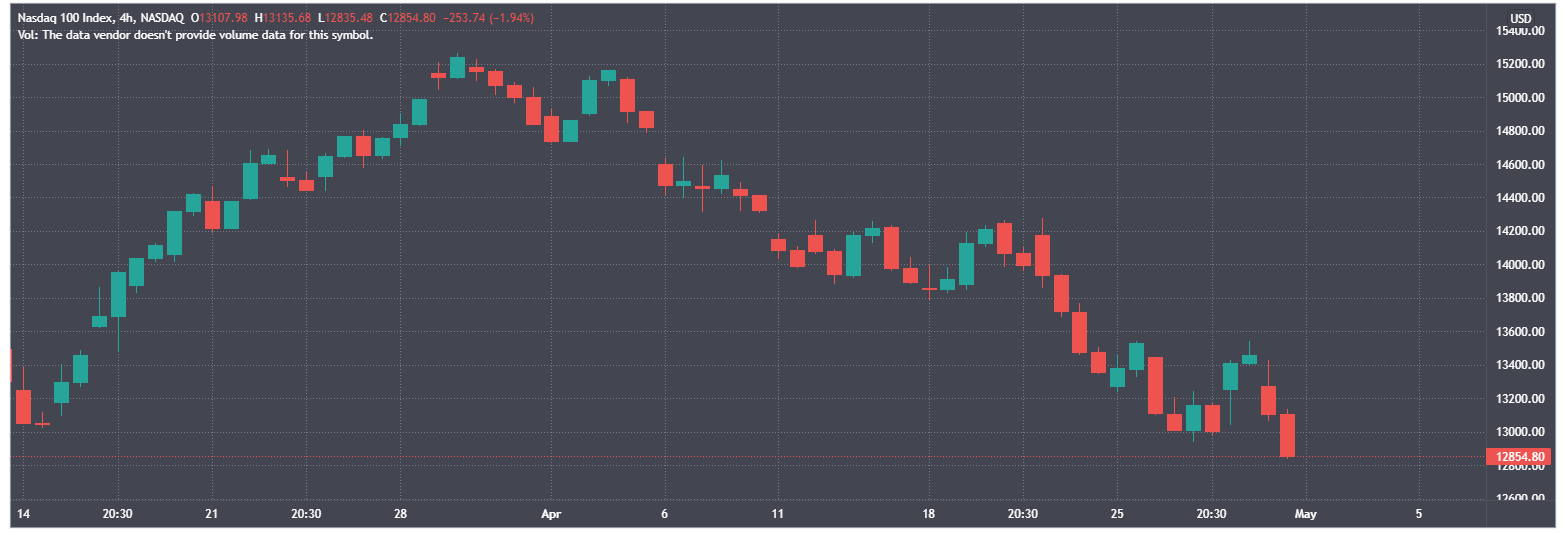Jump to the Apr time axis label
Screen dimensions: 1566x534
(x=551, y=514)
